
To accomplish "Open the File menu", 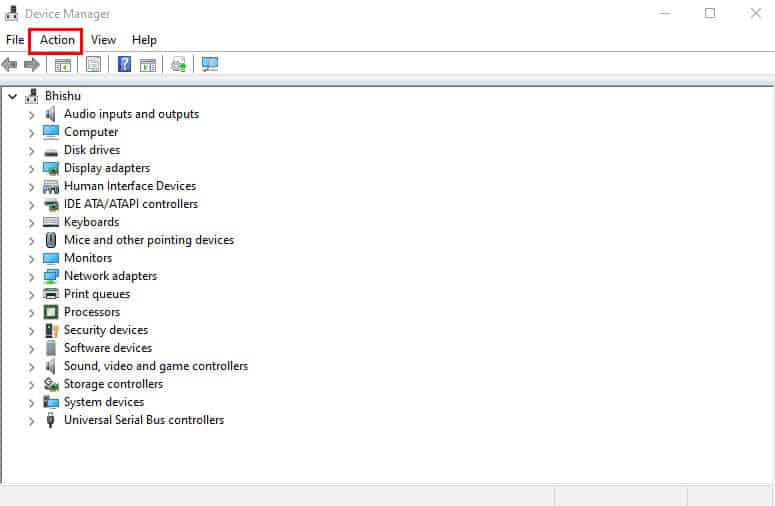I will pos(15,40).
